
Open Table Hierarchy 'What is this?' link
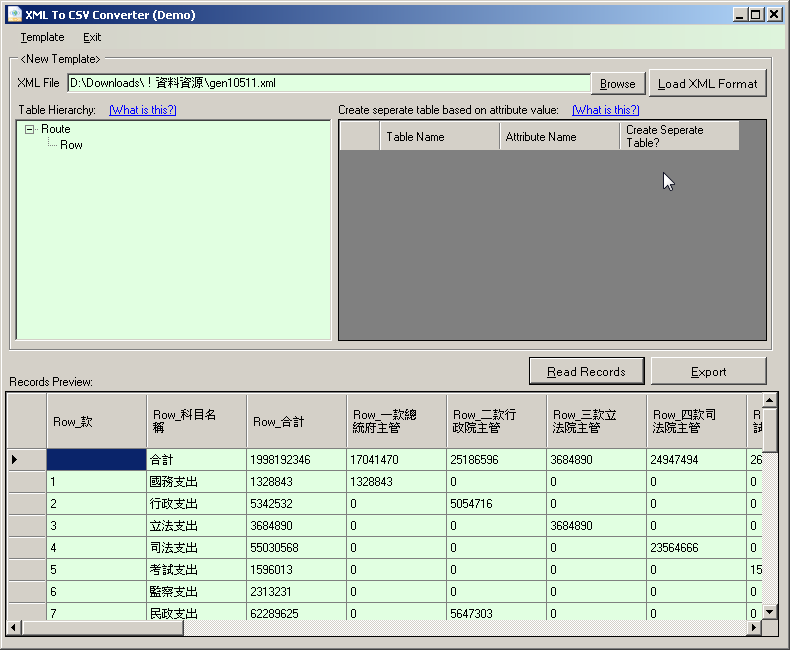pyautogui.click(x=142, y=110)
